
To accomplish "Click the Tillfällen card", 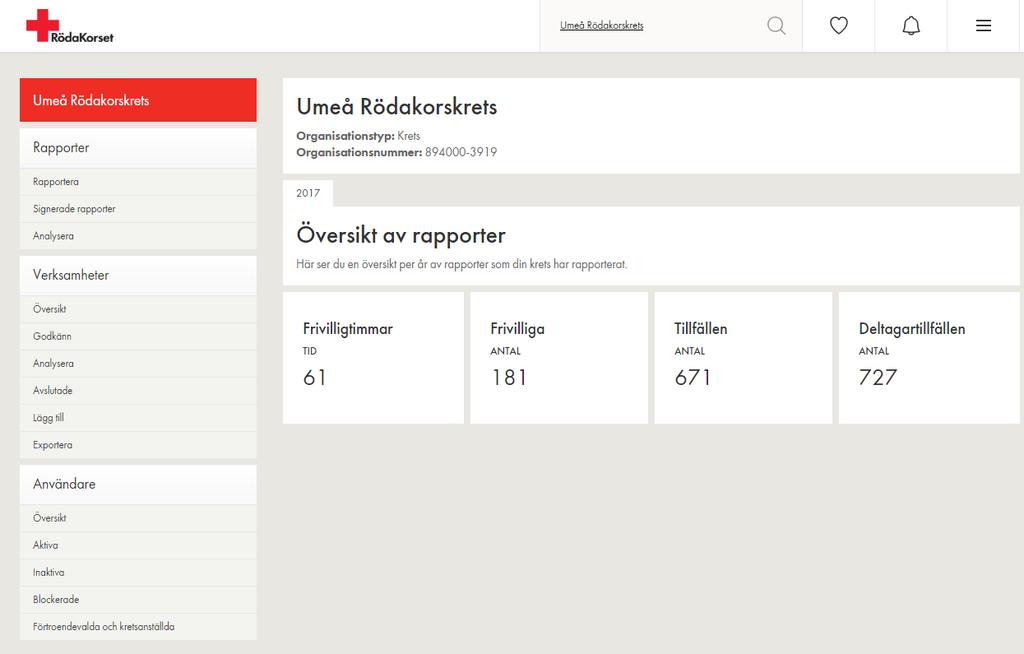I will pos(743,357).
